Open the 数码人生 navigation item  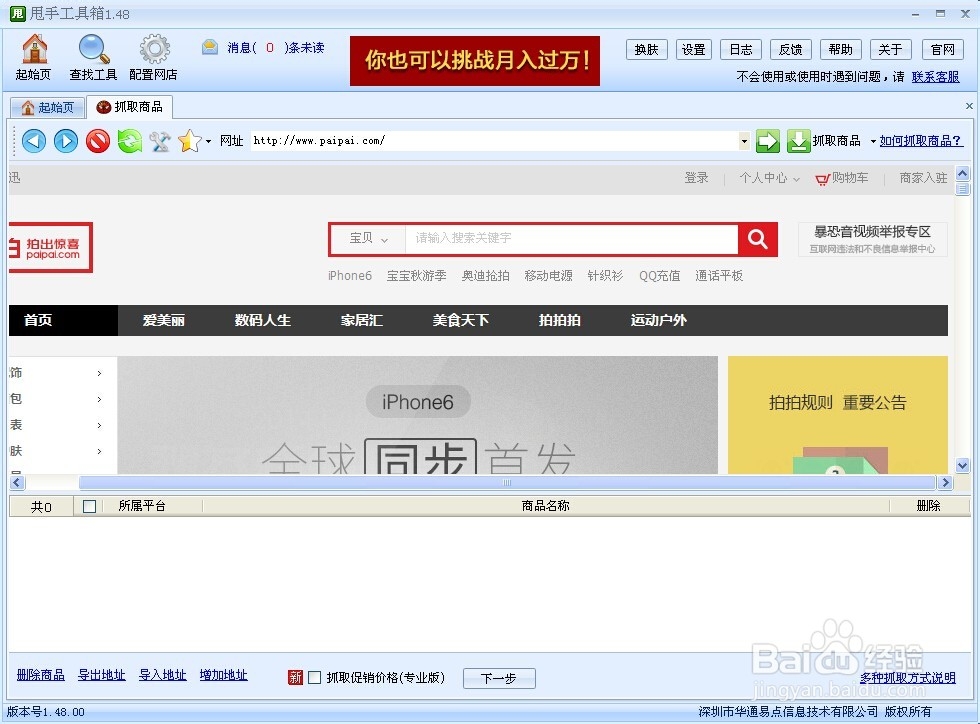262,320
